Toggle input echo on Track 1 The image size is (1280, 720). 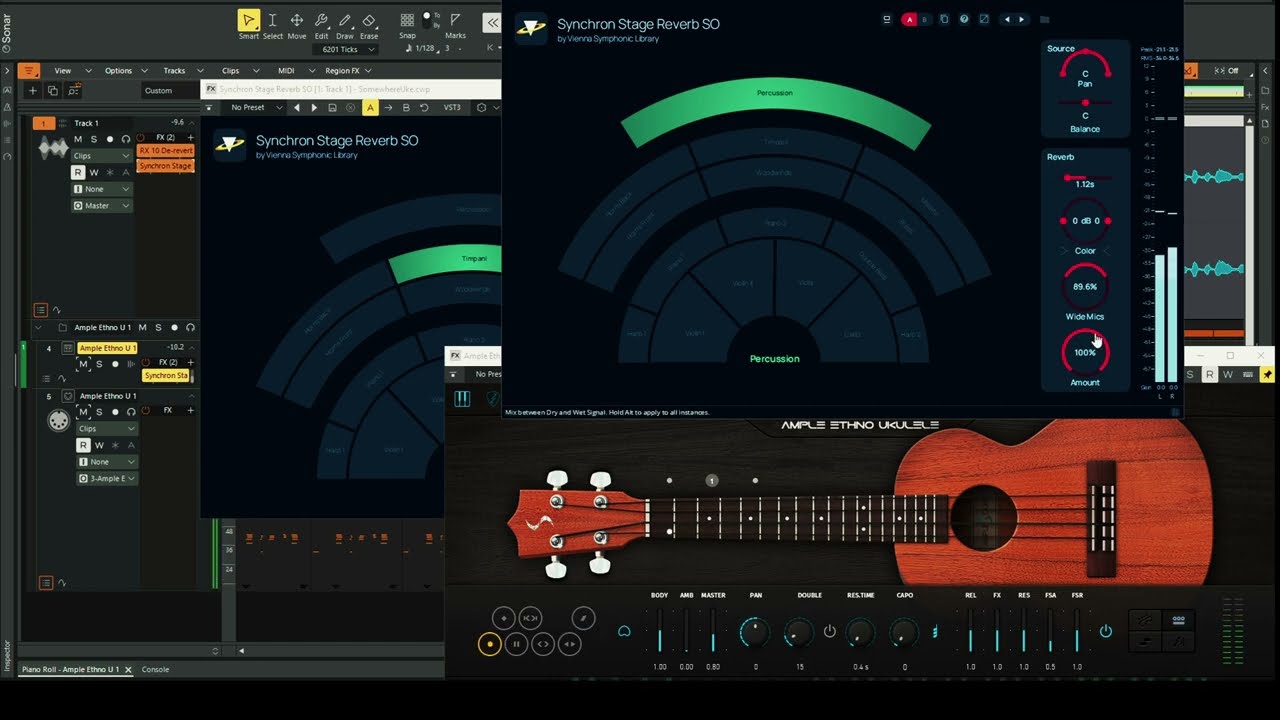[125, 139]
